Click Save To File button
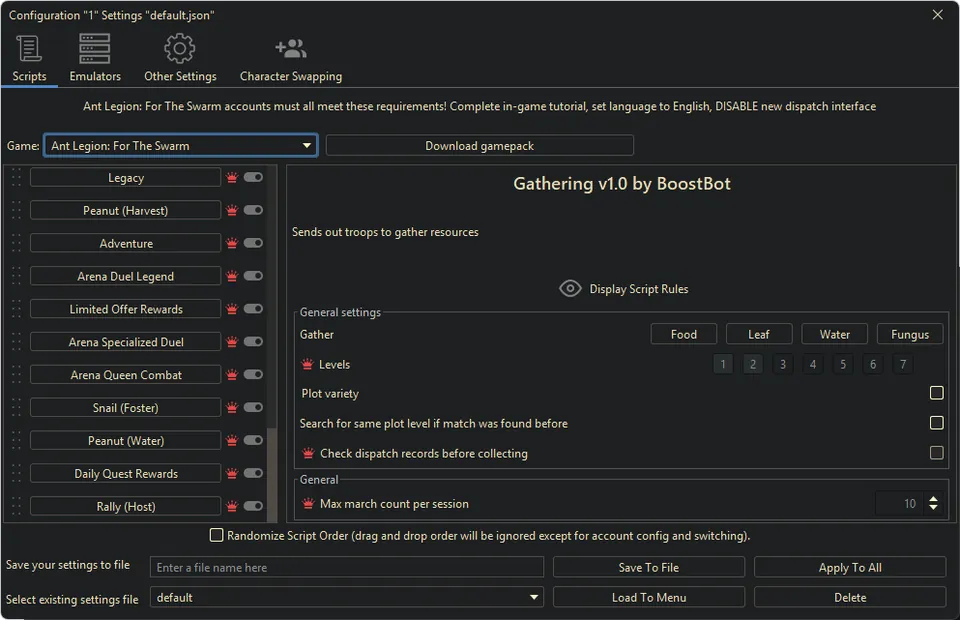960x620 pixels. pos(648,567)
